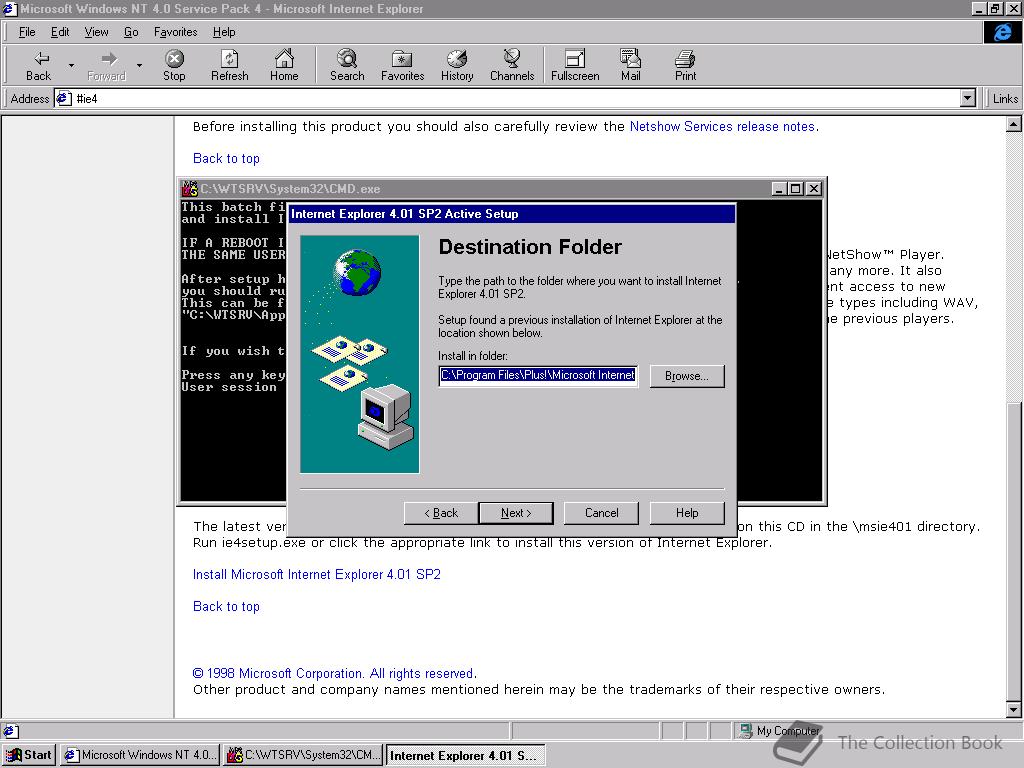Open the File menu
The image size is (1024, 768).
pos(27,32)
